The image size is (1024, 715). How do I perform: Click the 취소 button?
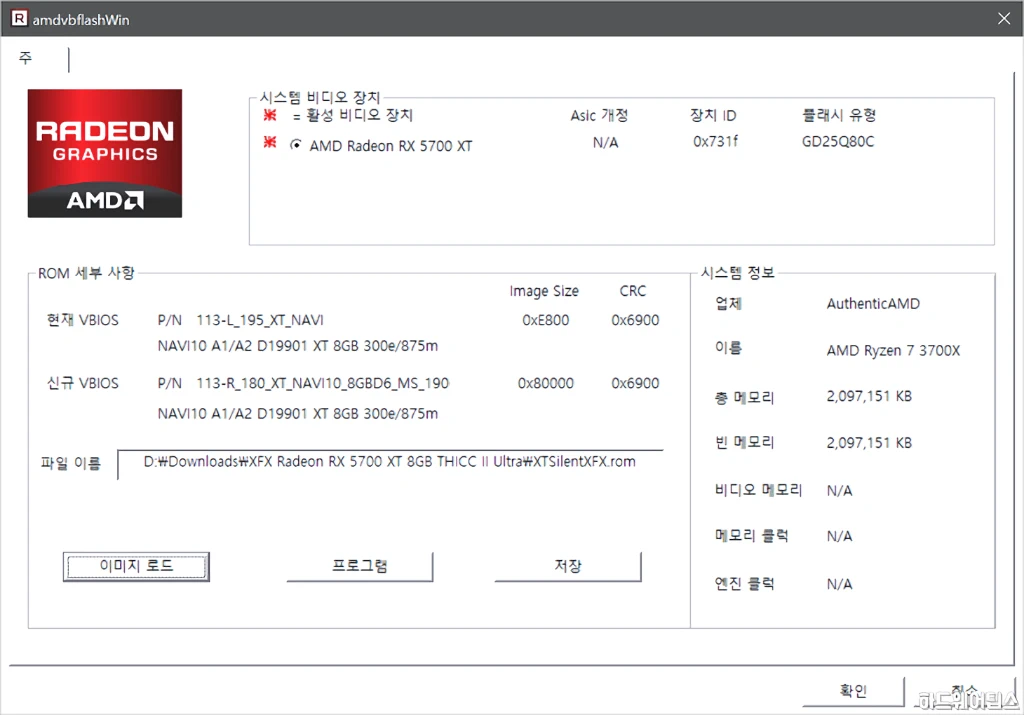(x=965, y=691)
